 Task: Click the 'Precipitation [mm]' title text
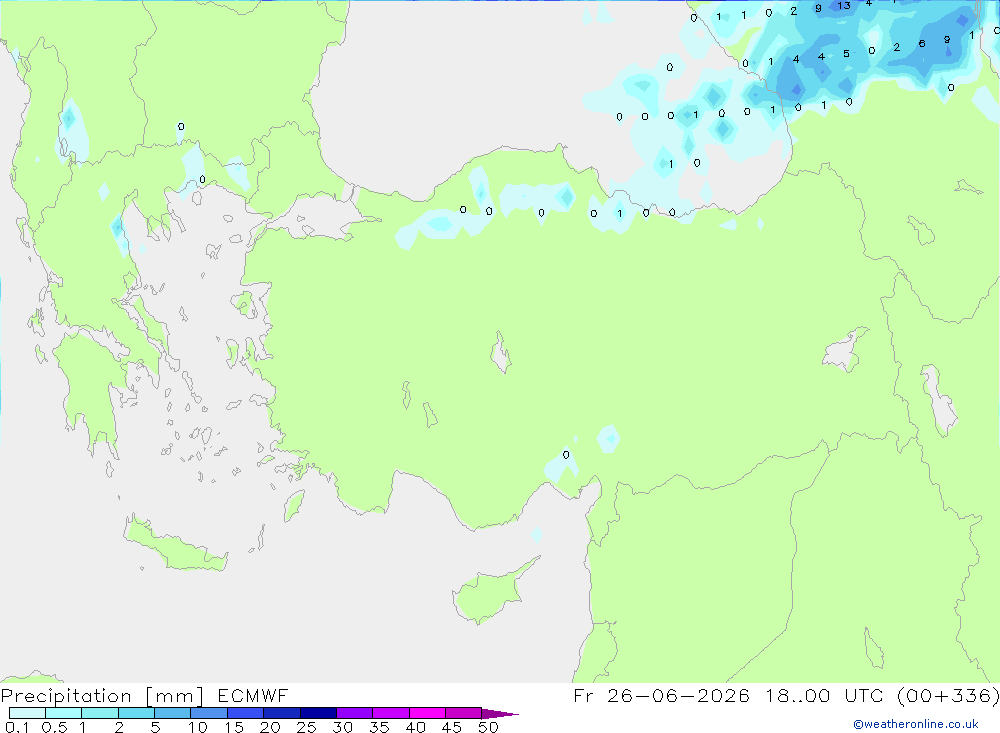click(x=102, y=696)
